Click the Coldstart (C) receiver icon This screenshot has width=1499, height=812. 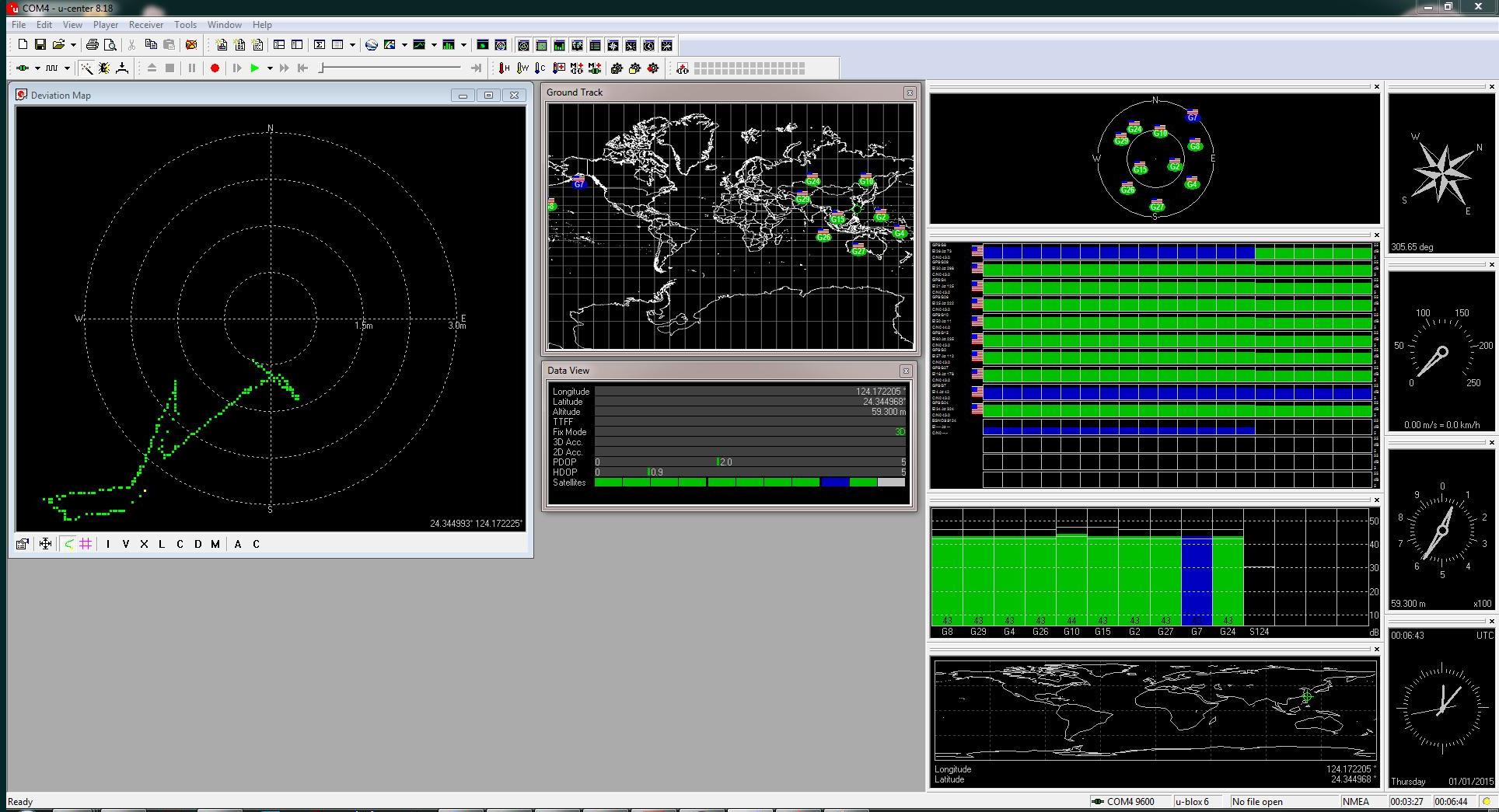[540, 68]
